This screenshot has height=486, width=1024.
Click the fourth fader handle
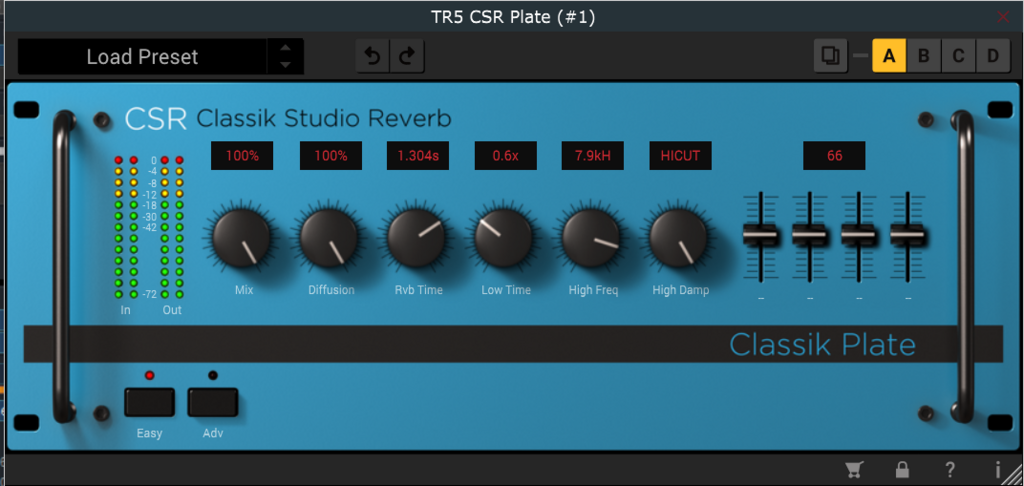click(x=907, y=234)
